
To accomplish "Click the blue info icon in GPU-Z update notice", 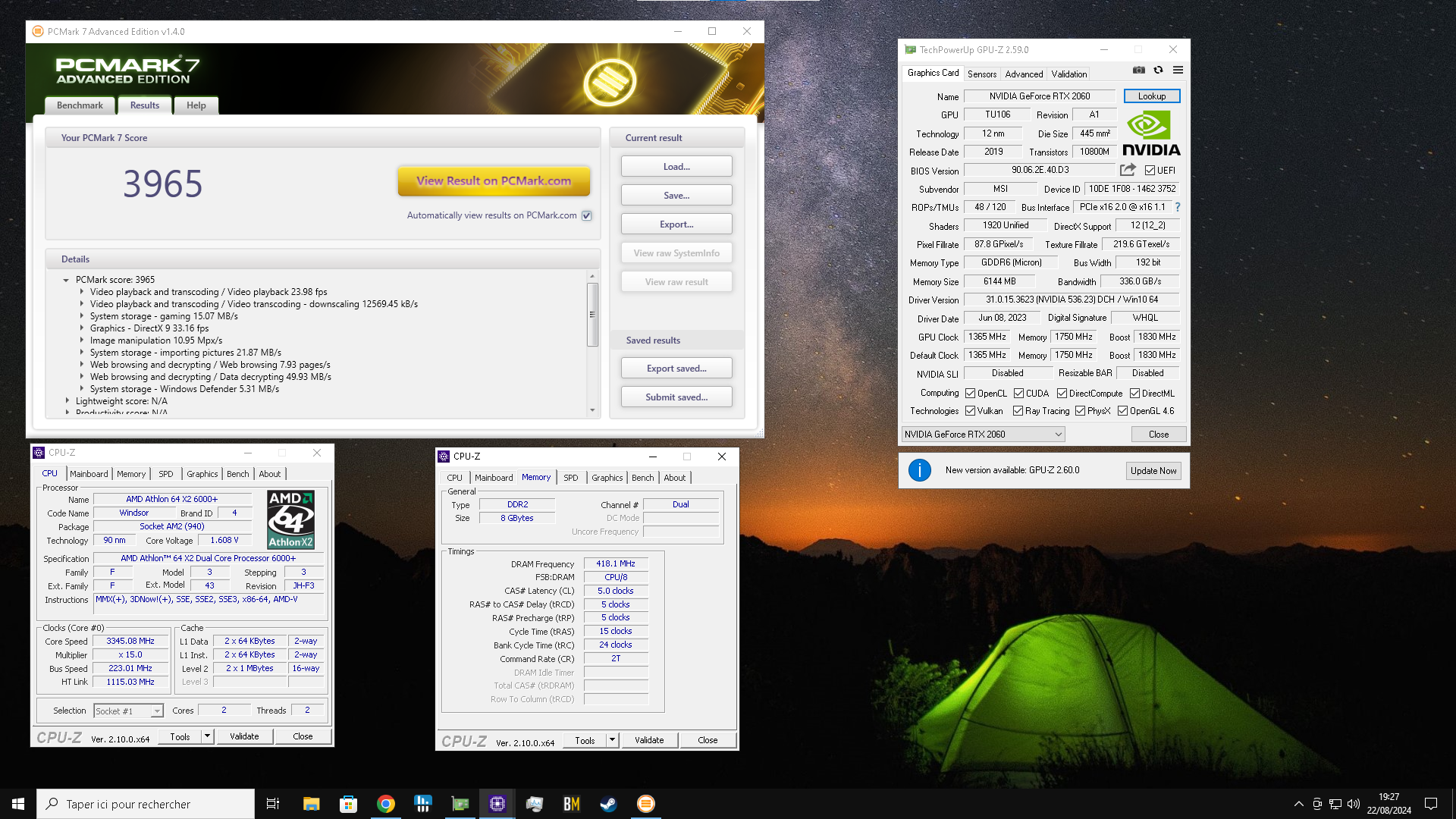I will tap(920, 470).
